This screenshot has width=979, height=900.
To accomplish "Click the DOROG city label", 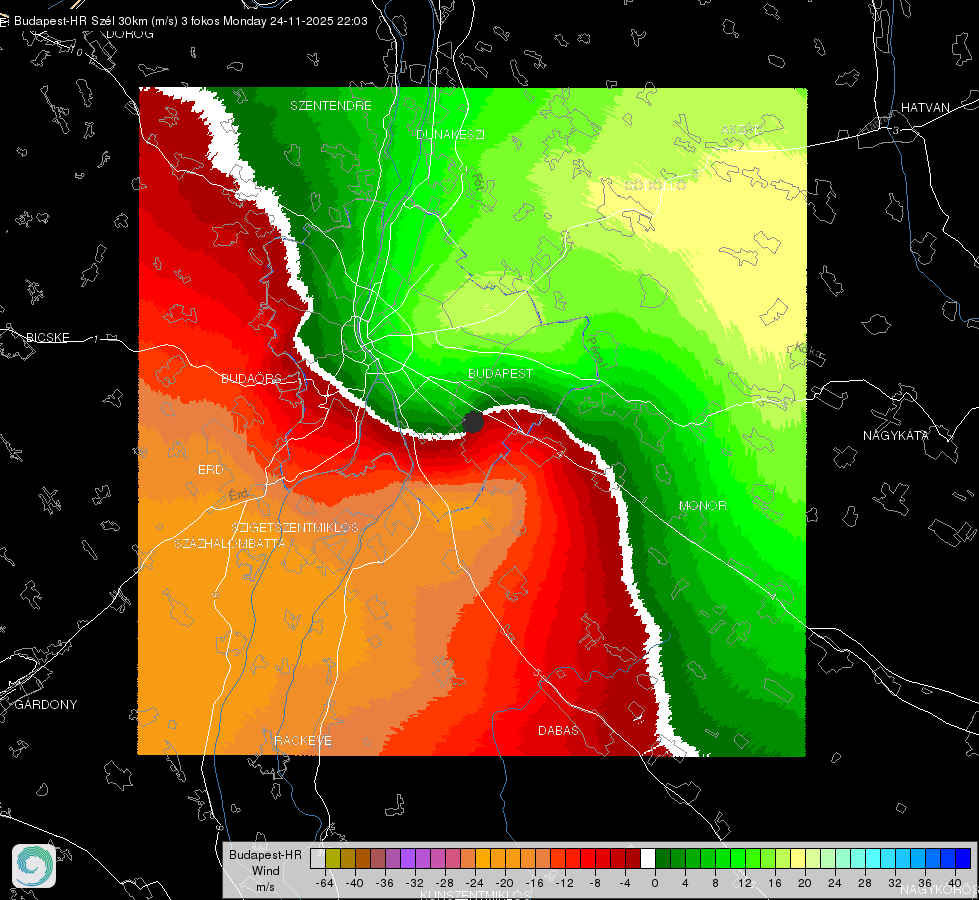I will pos(130,34).
